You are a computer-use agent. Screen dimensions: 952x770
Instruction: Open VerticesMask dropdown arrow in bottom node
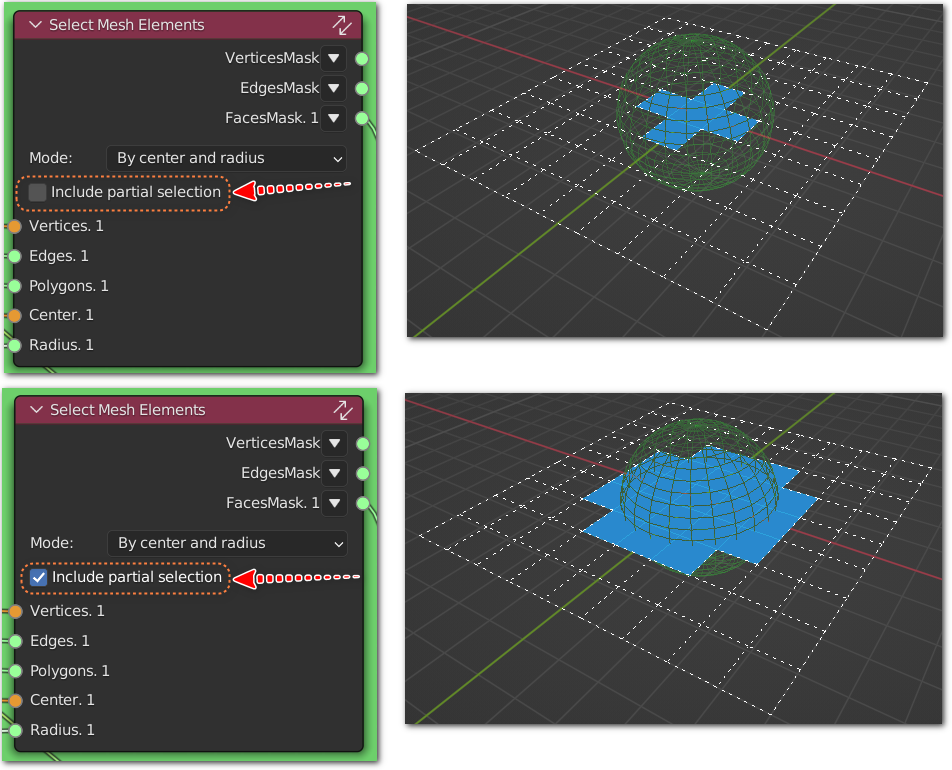click(x=335, y=443)
